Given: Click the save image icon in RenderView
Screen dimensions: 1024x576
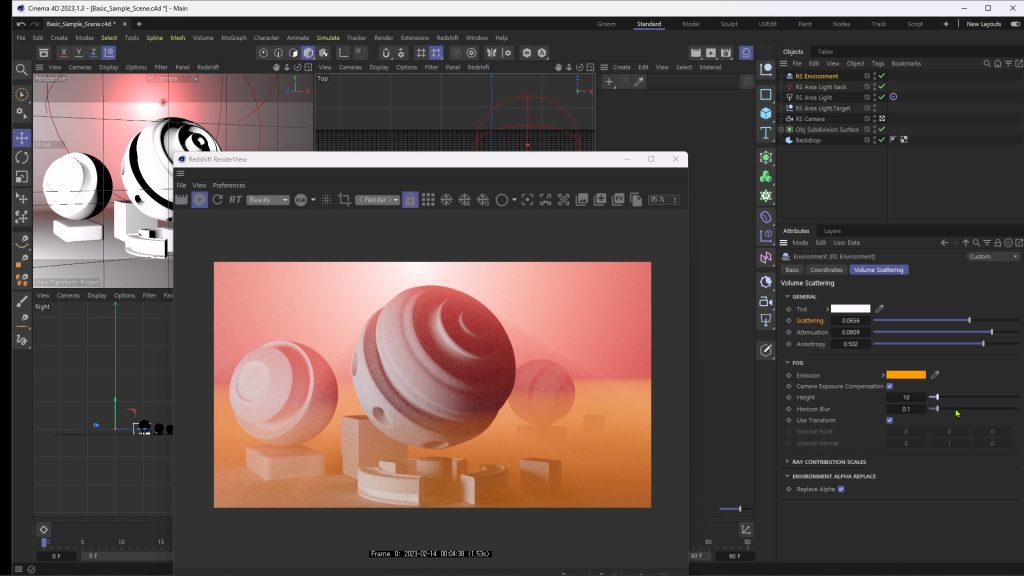Looking at the screenshot, I should [x=582, y=200].
